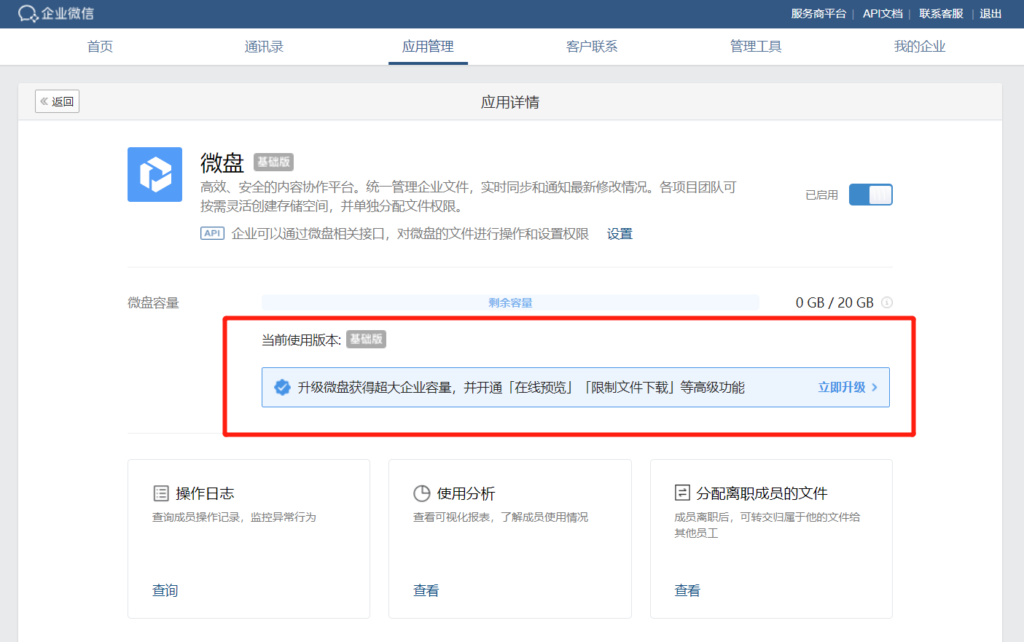The image size is (1024, 642).
Task: Open the 通讯录 tab
Action: pyautogui.click(x=264, y=46)
